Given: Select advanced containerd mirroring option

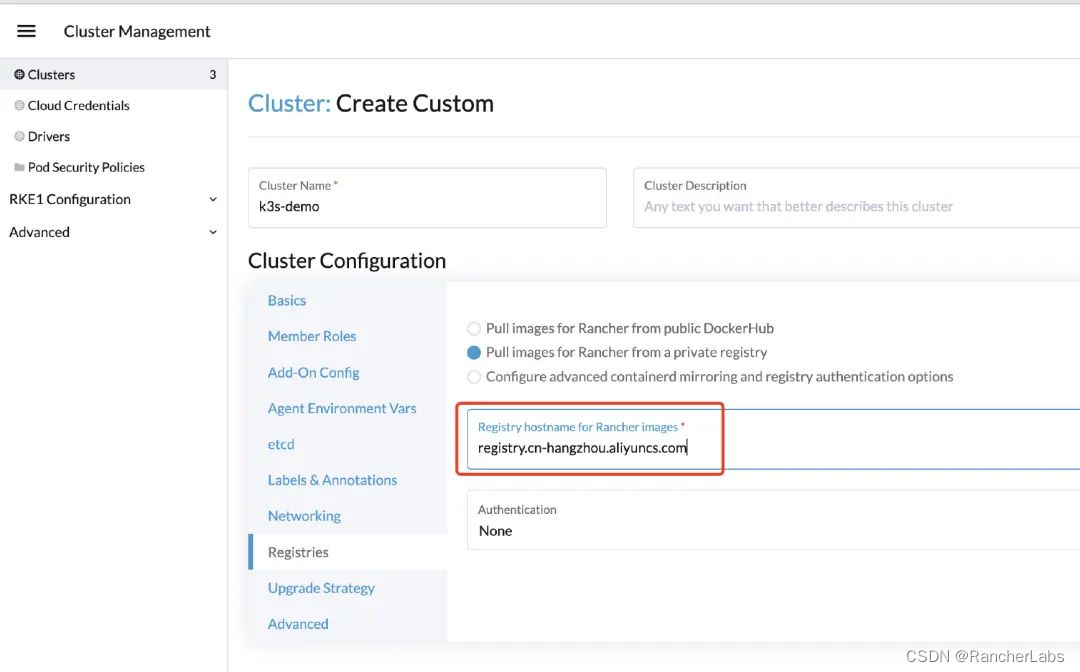Looking at the screenshot, I should click(x=474, y=377).
